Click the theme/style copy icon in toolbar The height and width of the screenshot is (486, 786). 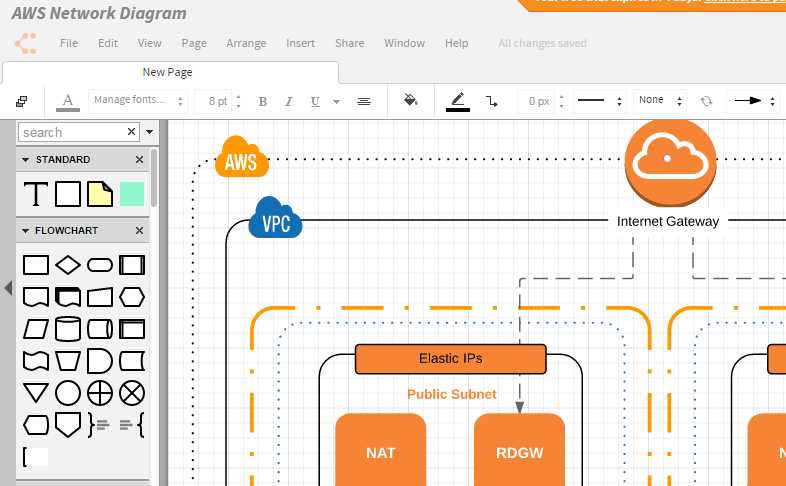pos(22,102)
